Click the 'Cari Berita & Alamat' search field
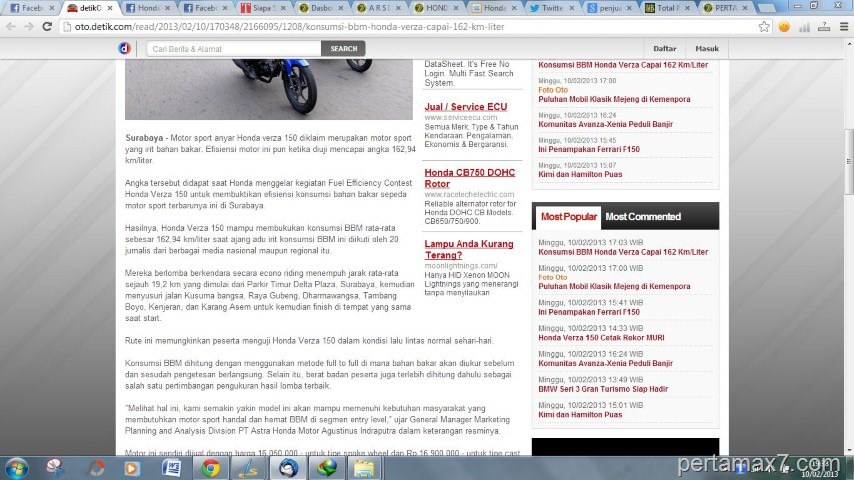 [x=234, y=48]
